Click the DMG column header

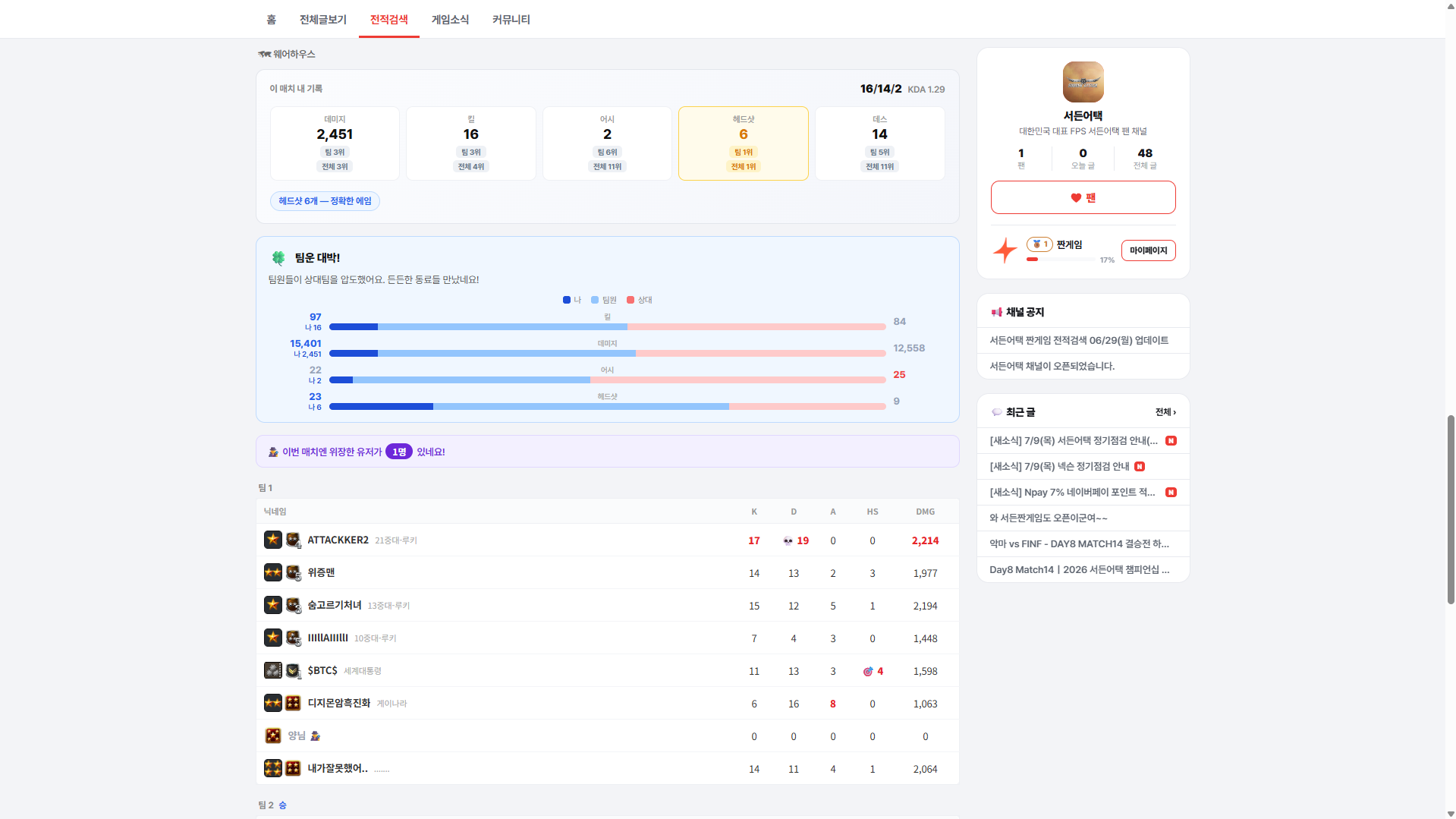tap(925, 512)
